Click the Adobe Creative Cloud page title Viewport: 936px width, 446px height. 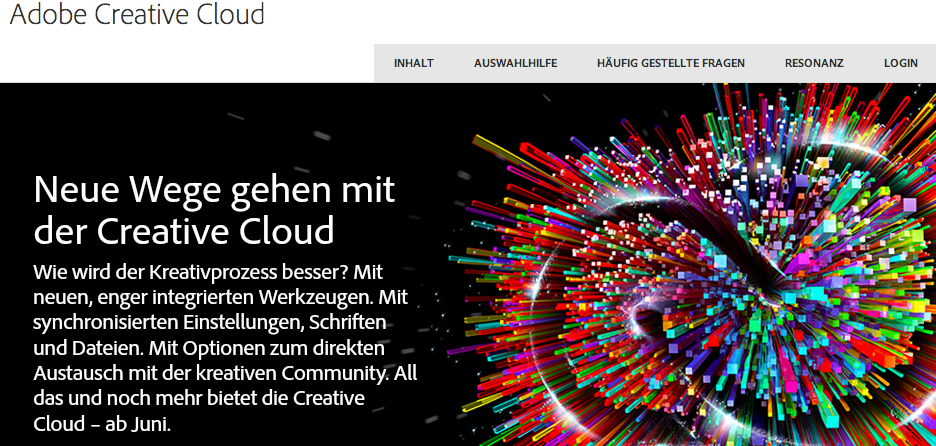[x=137, y=14]
